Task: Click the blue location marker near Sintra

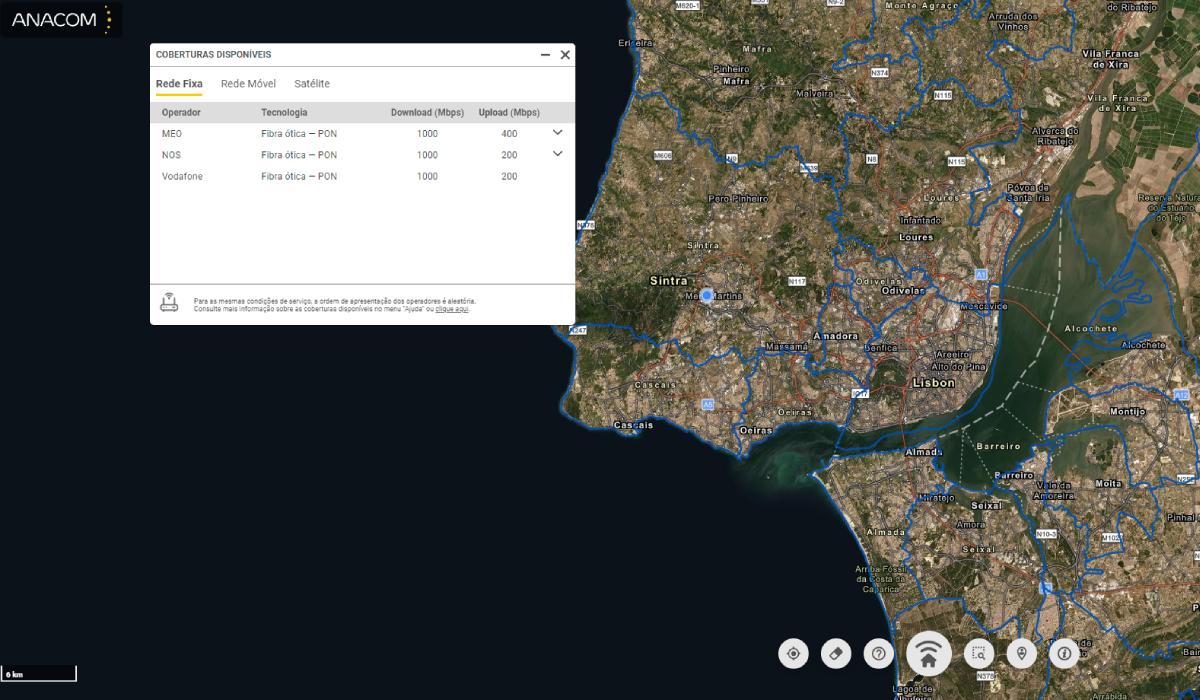Action: point(707,296)
